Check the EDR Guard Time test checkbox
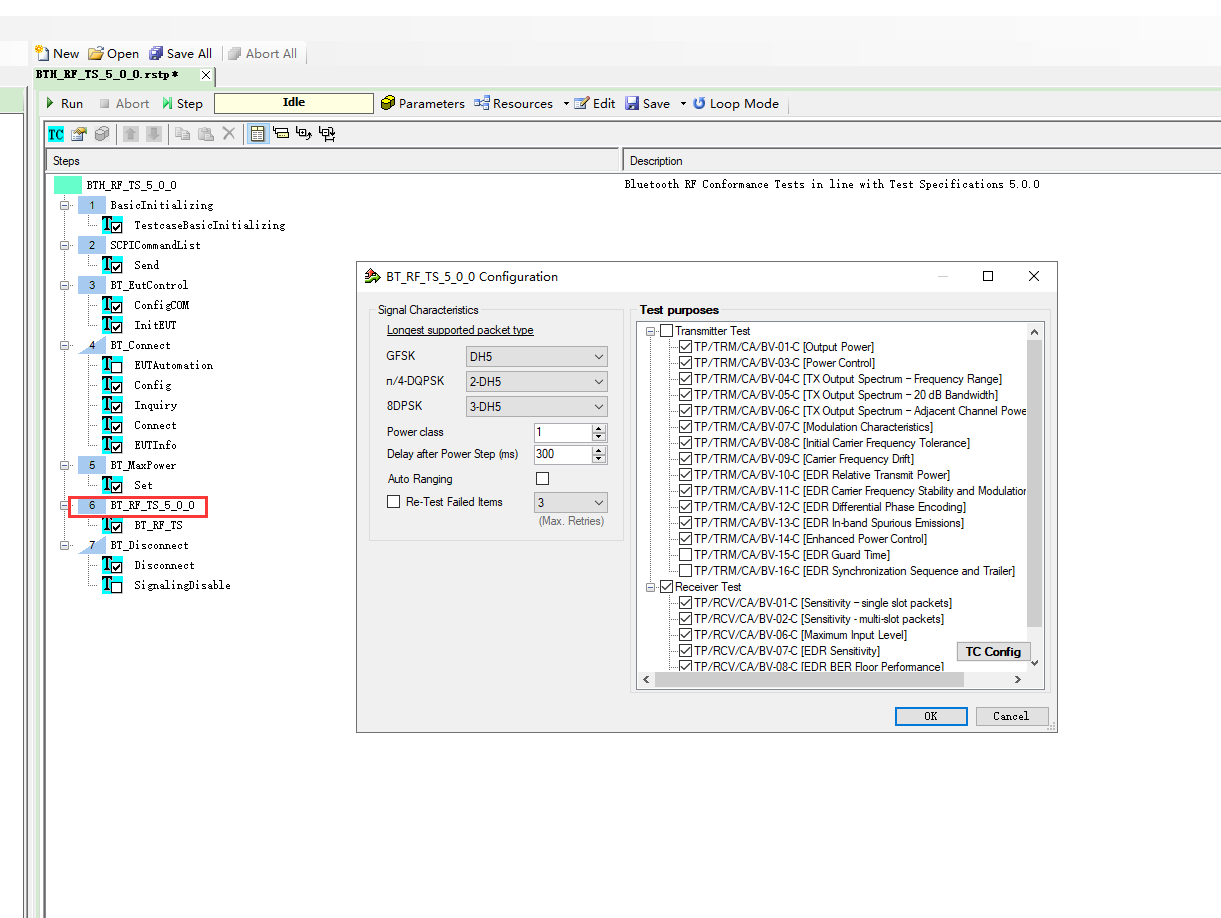The width and height of the screenshot is (1221, 918). pos(685,555)
